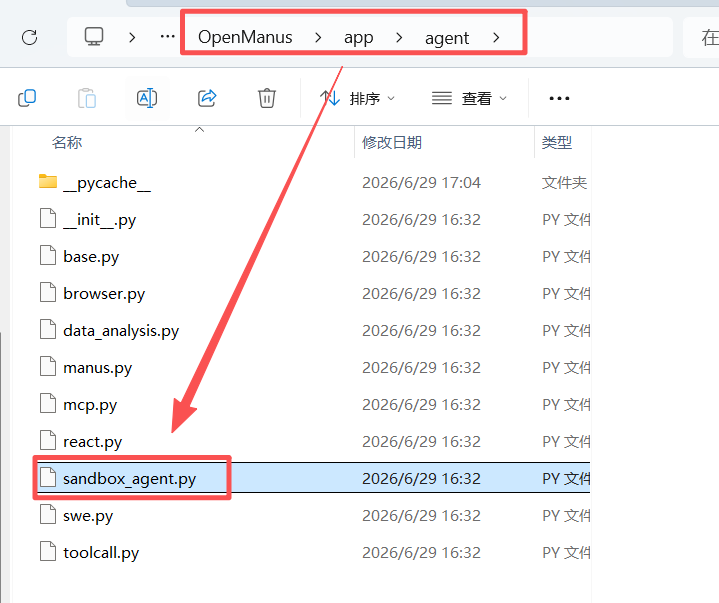
Task: Sort by the 名称 column header
Action: point(67,143)
